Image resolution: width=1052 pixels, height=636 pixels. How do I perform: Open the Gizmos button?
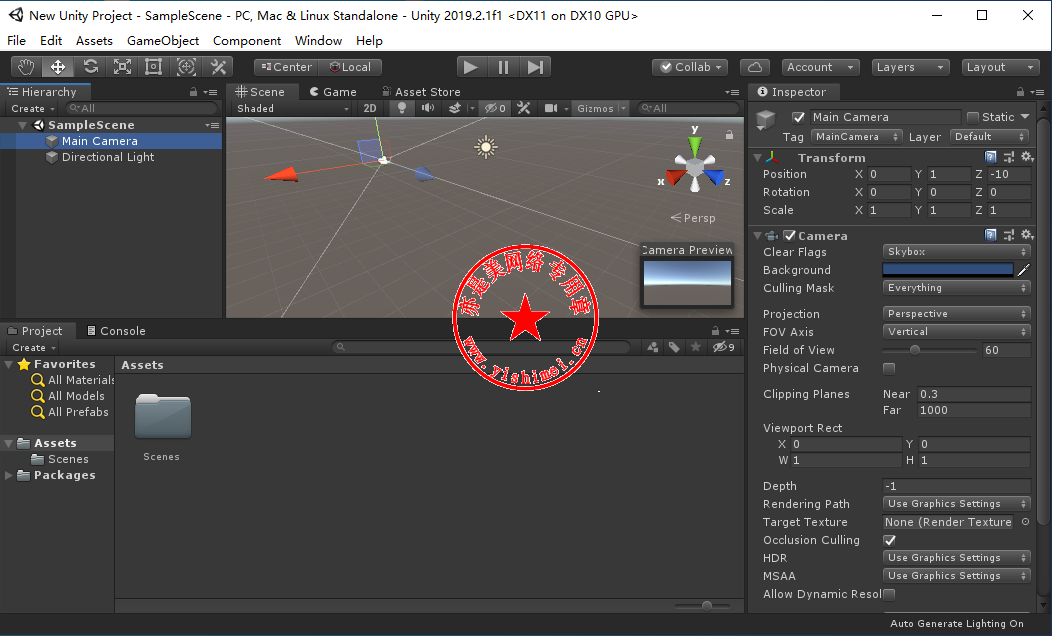[602, 108]
